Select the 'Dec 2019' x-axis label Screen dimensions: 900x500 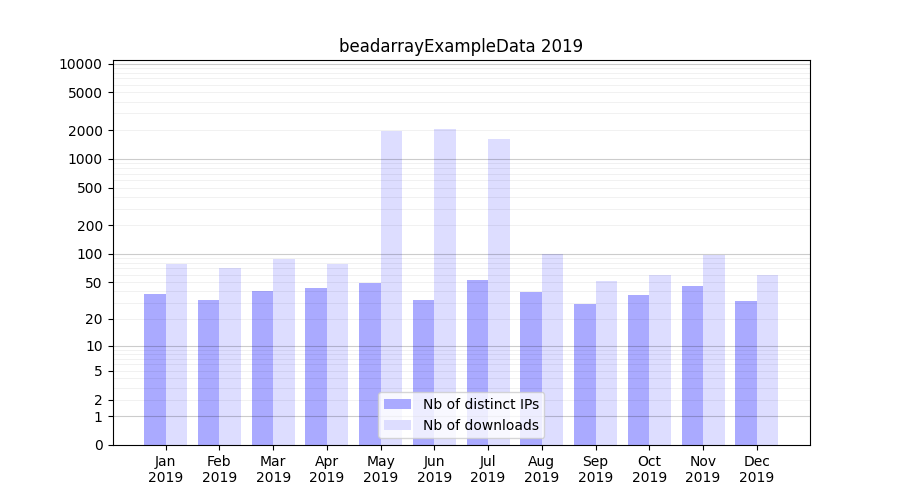pyautogui.click(x=756, y=469)
